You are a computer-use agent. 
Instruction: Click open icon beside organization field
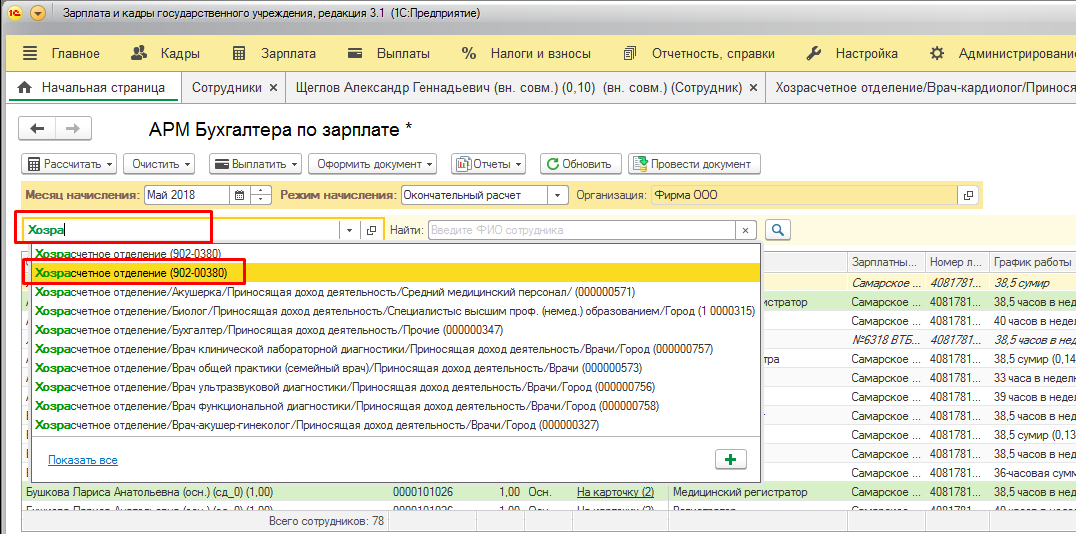[x=966, y=195]
